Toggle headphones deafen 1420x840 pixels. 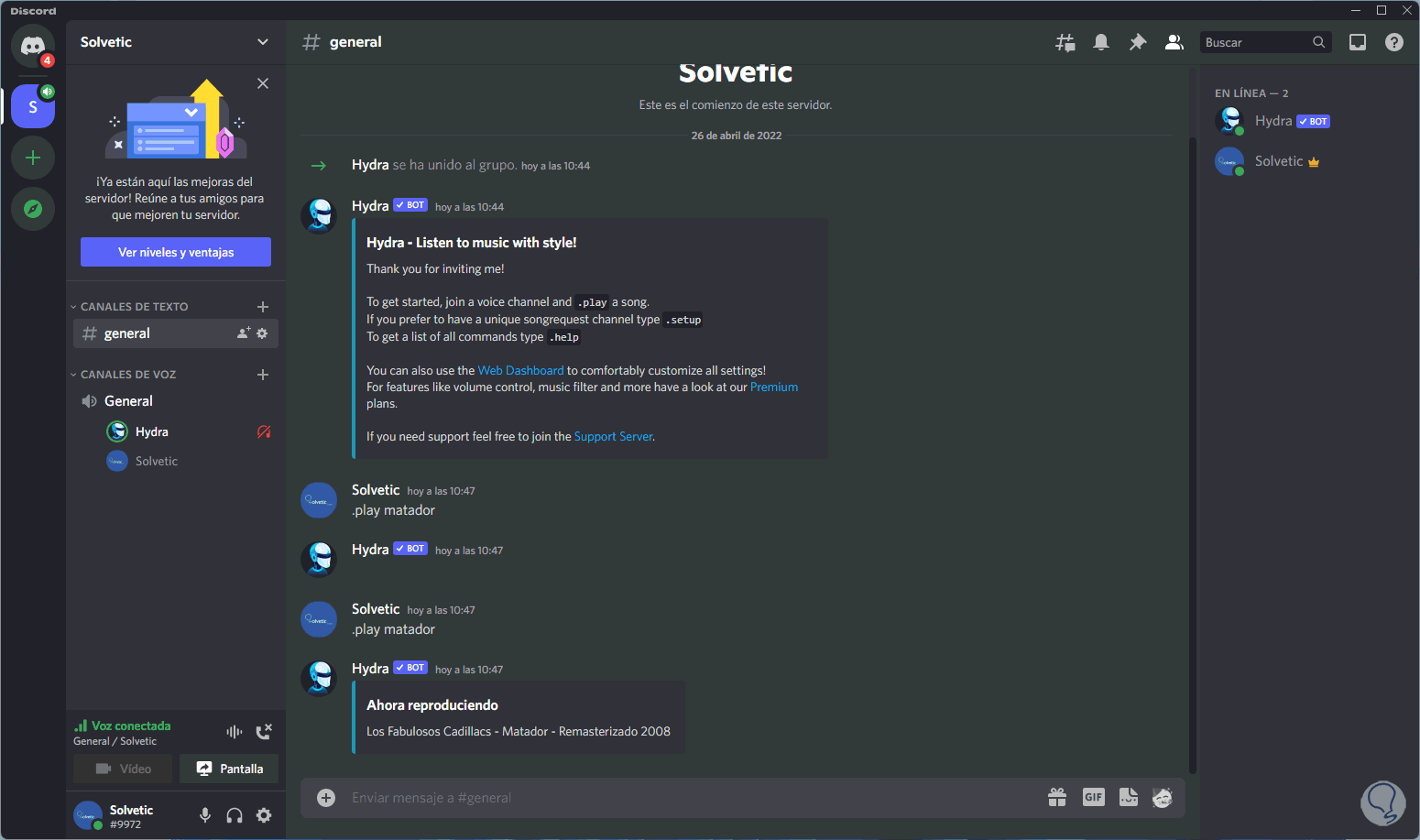[235, 815]
